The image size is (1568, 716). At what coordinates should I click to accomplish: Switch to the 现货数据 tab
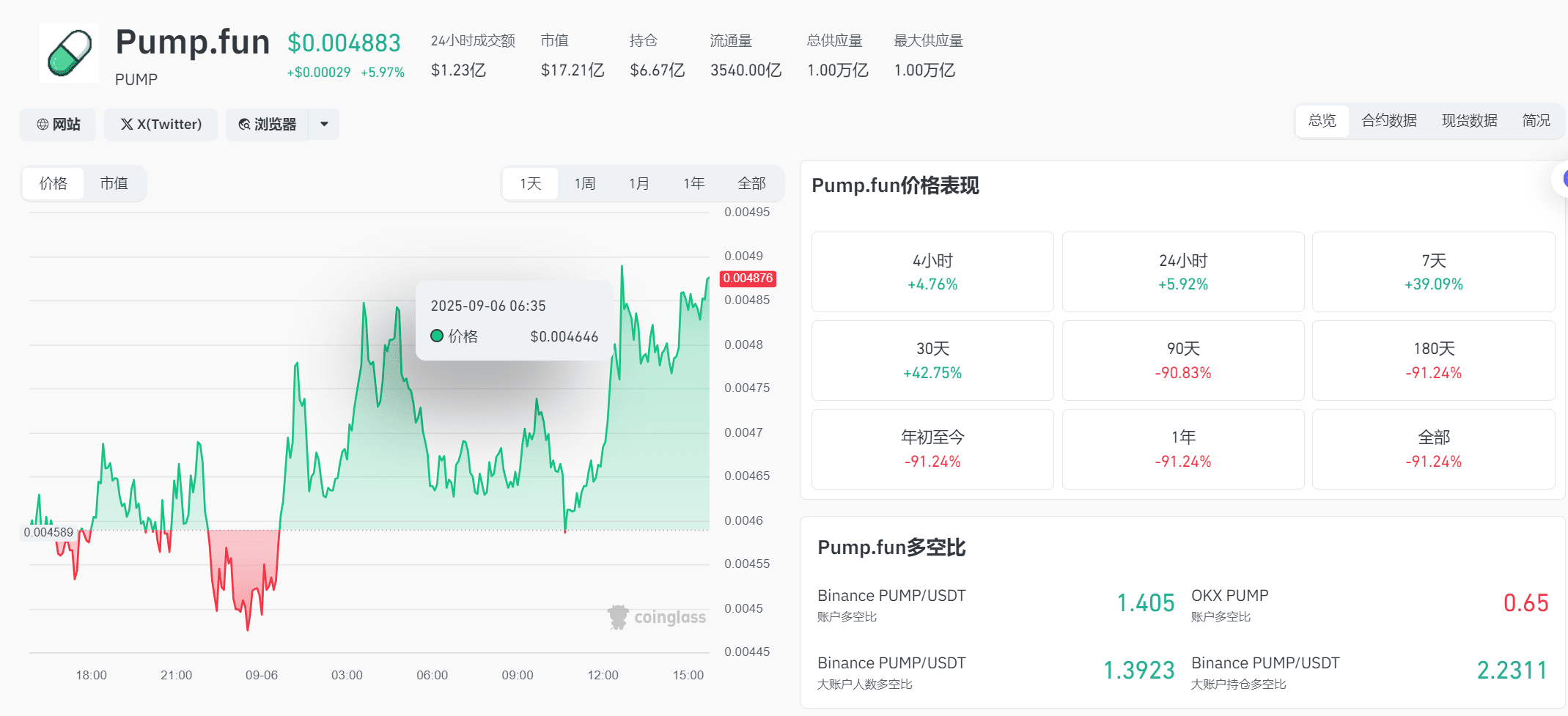point(1469,121)
